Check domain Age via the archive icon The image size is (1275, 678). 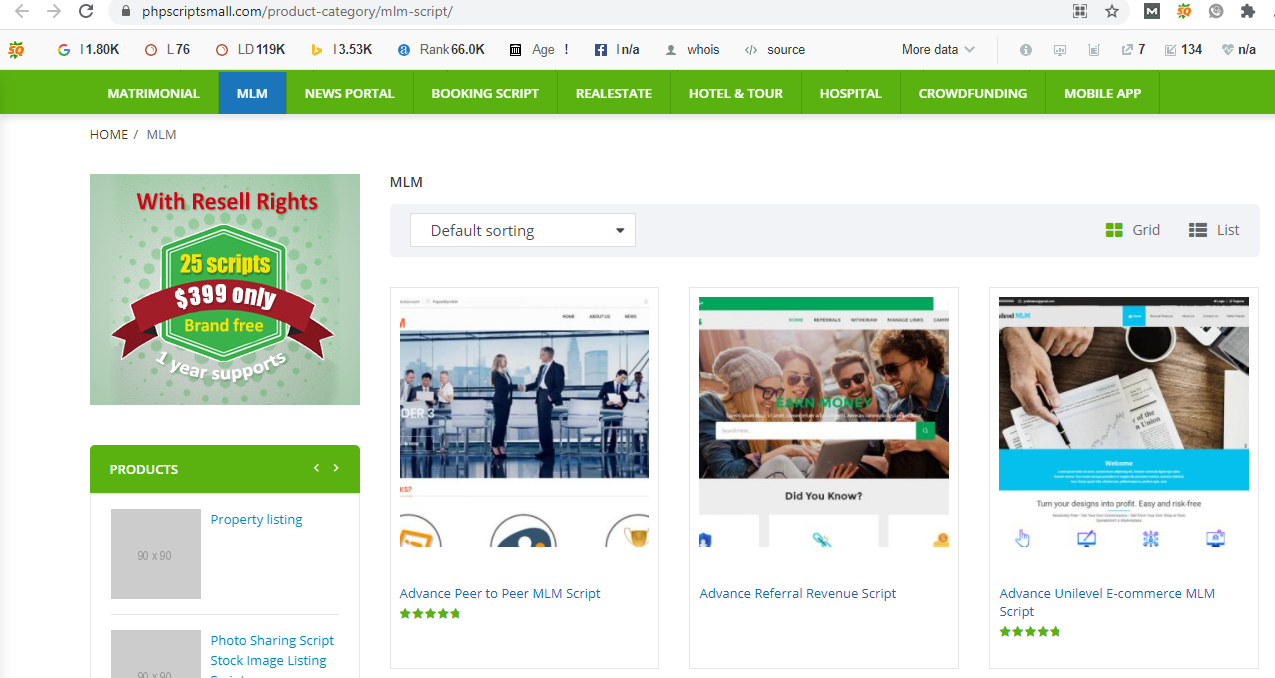tap(516, 49)
